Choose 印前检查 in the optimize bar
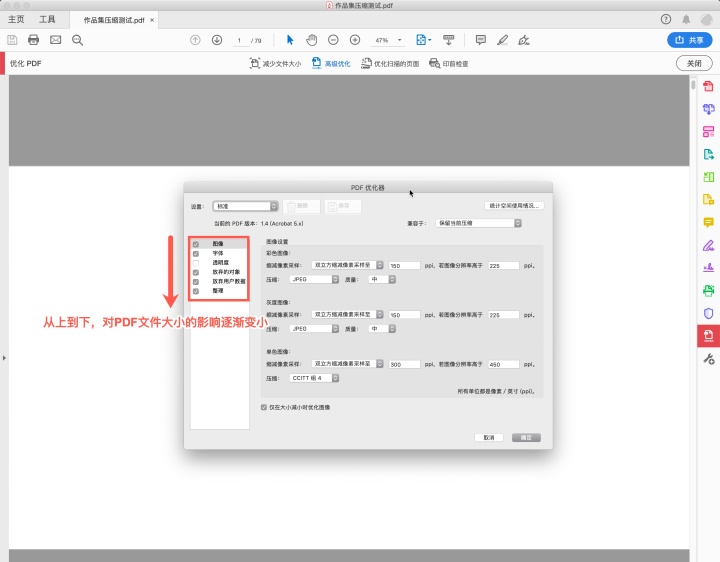The height and width of the screenshot is (562, 720). [x=449, y=64]
